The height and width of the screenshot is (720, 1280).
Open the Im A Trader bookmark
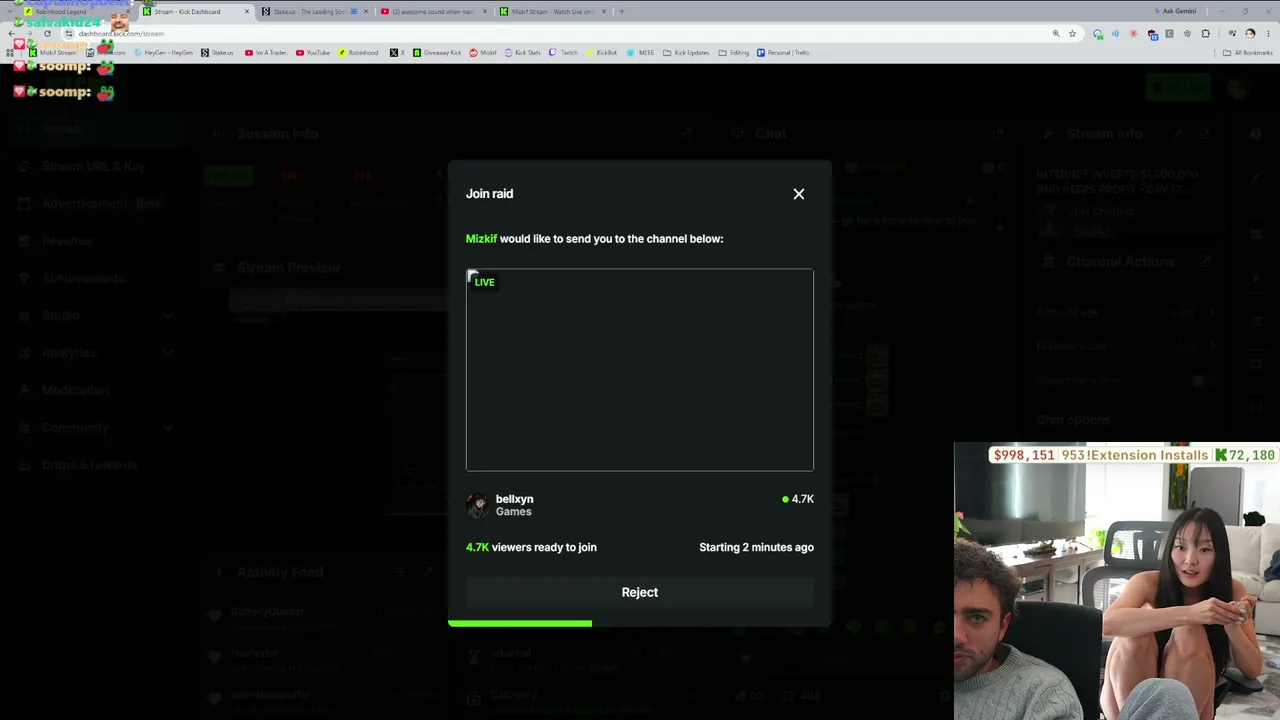coord(266,53)
